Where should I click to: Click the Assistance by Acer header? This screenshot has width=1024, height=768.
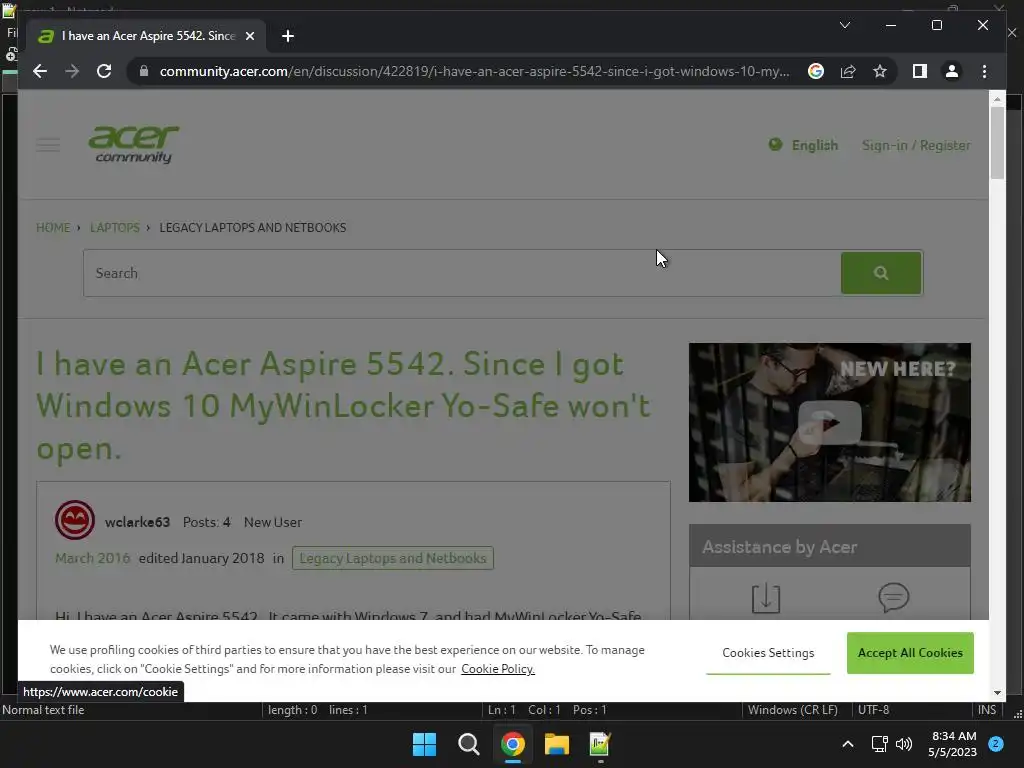pos(829,546)
